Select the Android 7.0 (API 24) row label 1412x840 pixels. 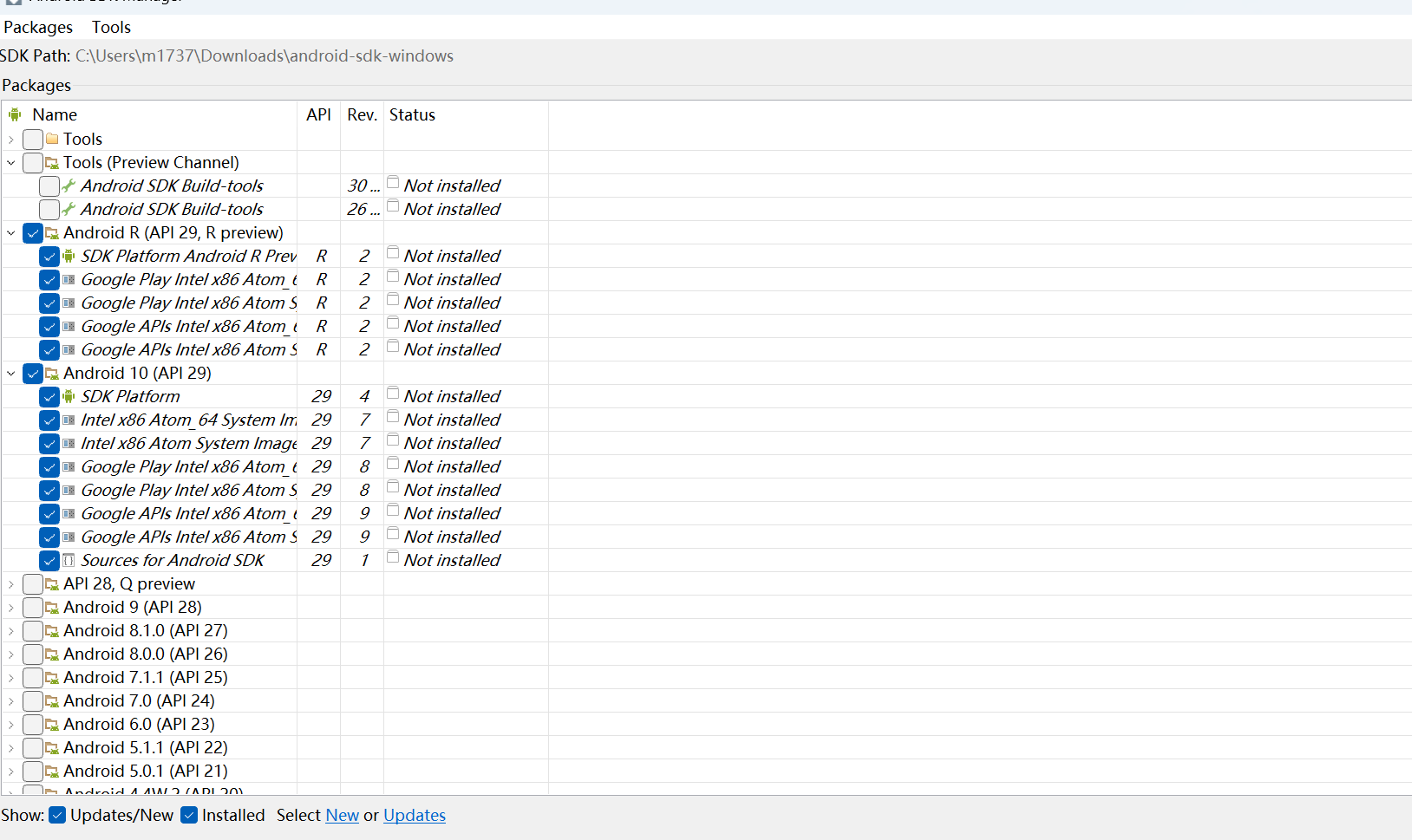pyautogui.click(x=139, y=700)
